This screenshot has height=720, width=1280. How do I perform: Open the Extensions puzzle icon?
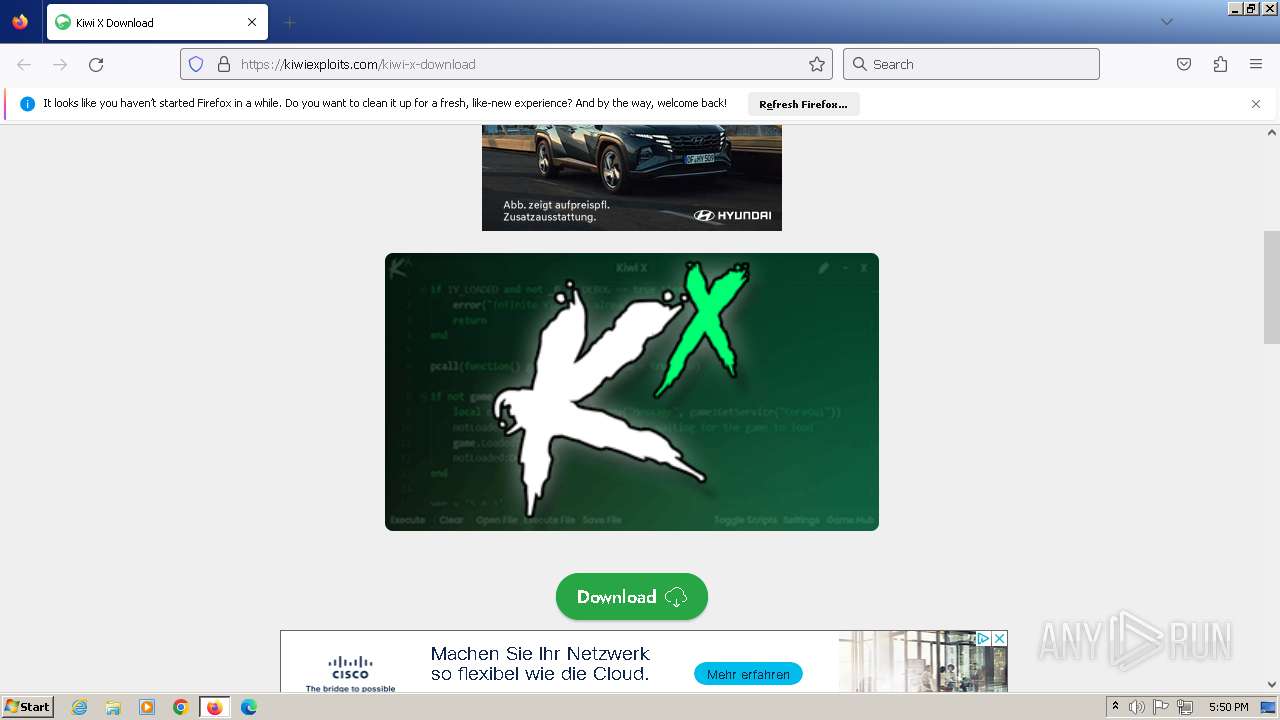[x=1220, y=64]
